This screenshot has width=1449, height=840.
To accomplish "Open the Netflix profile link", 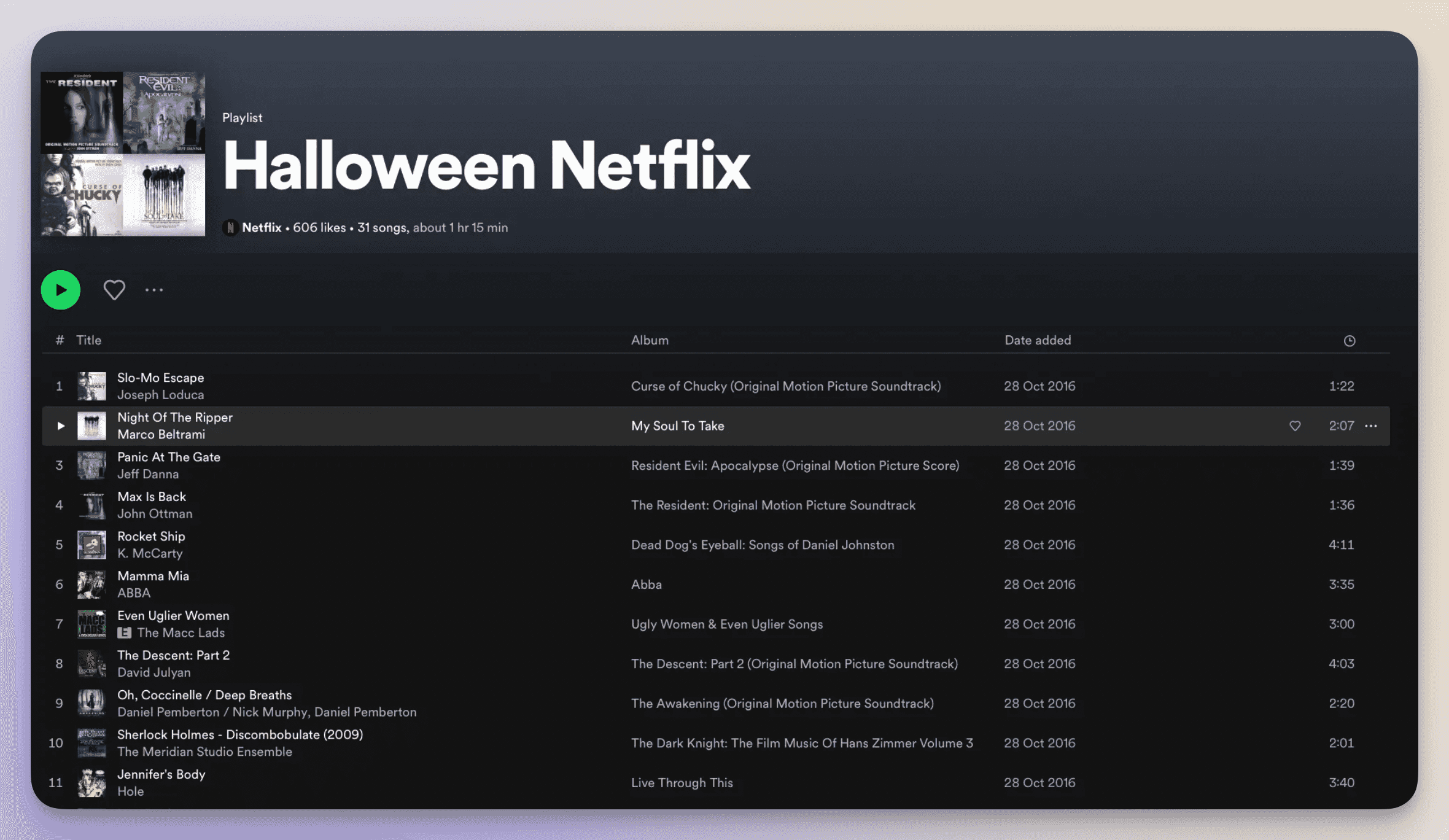I will 262,227.
